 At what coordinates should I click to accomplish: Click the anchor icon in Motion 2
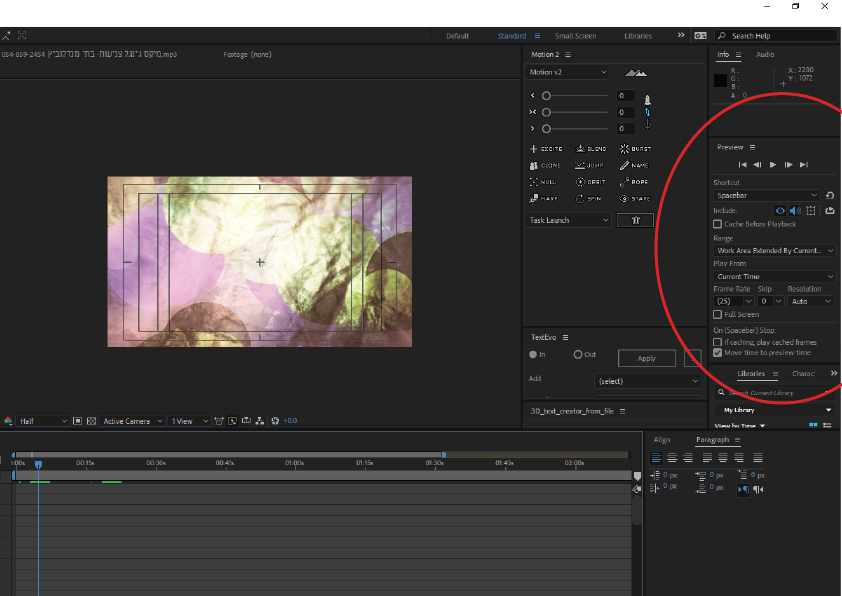[x=647, y=124]
